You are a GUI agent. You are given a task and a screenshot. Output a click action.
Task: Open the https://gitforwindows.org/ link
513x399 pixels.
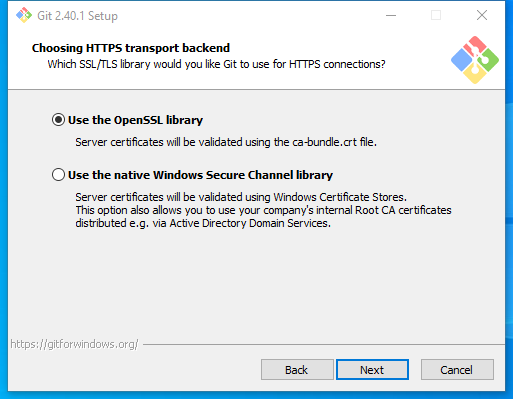click(74, 344)
